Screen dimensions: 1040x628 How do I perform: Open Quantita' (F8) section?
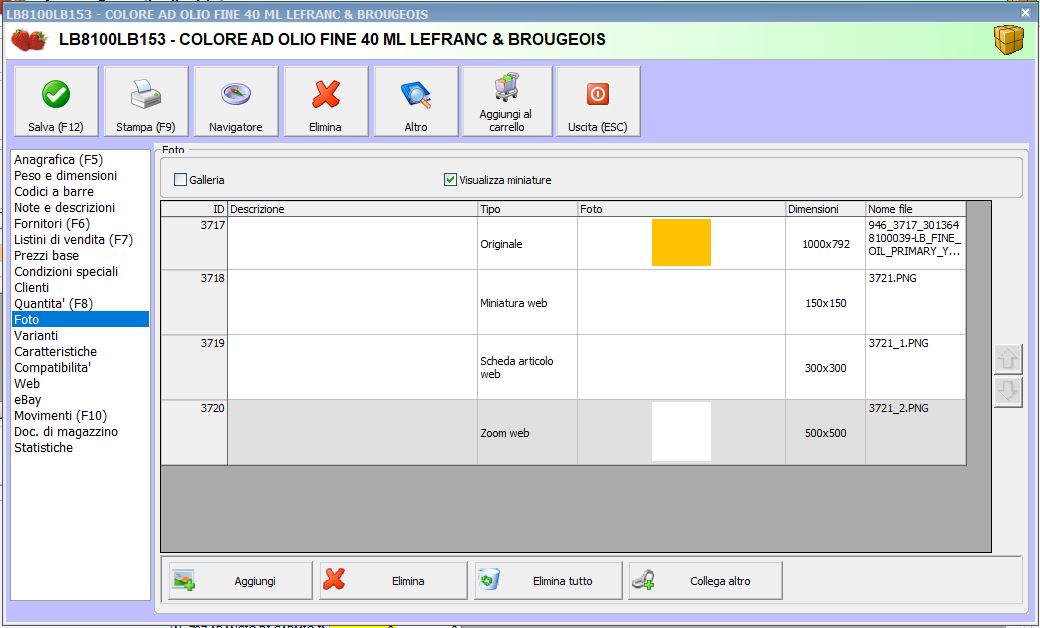[53, 303]
